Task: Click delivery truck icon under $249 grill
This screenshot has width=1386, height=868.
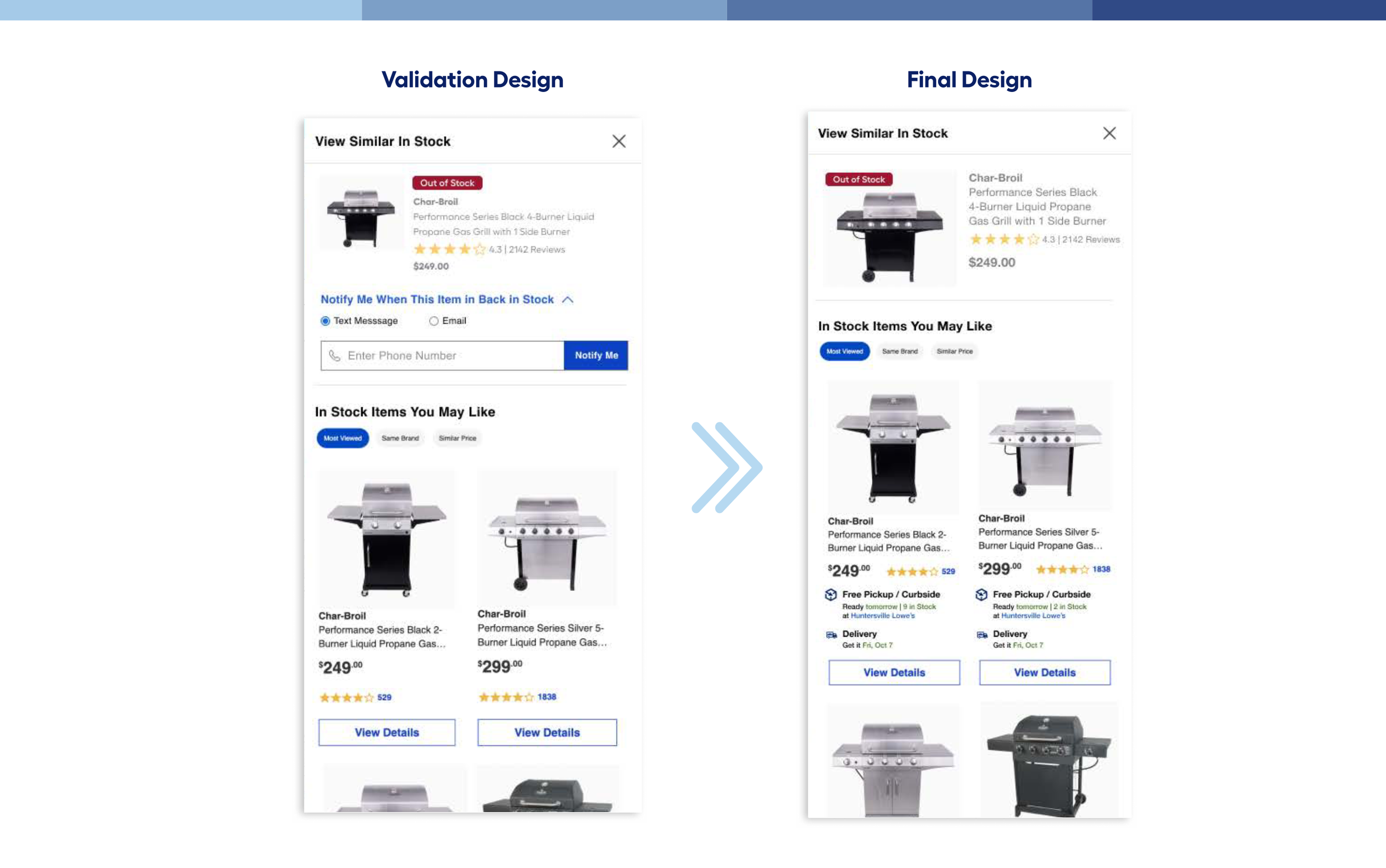Action: pyautogui.click(x=832, y=634)
